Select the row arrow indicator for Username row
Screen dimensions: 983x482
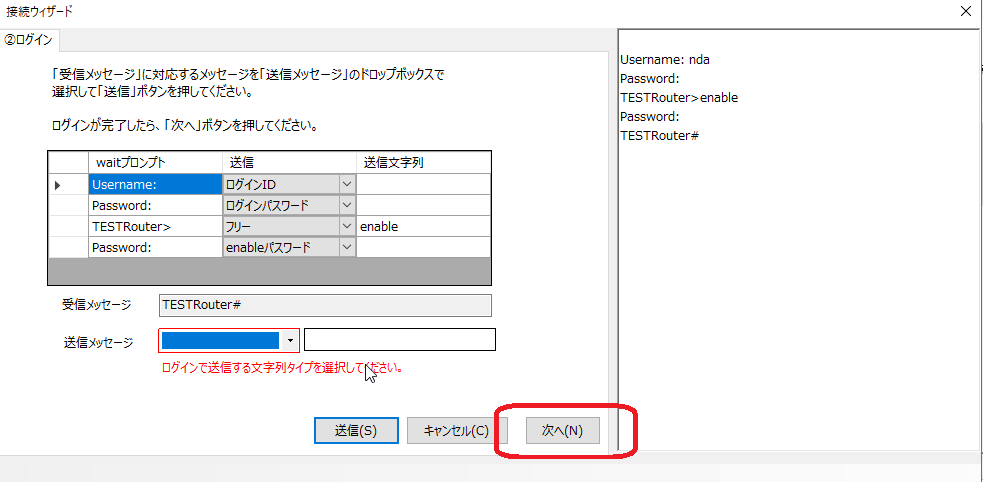click(58, 185)
